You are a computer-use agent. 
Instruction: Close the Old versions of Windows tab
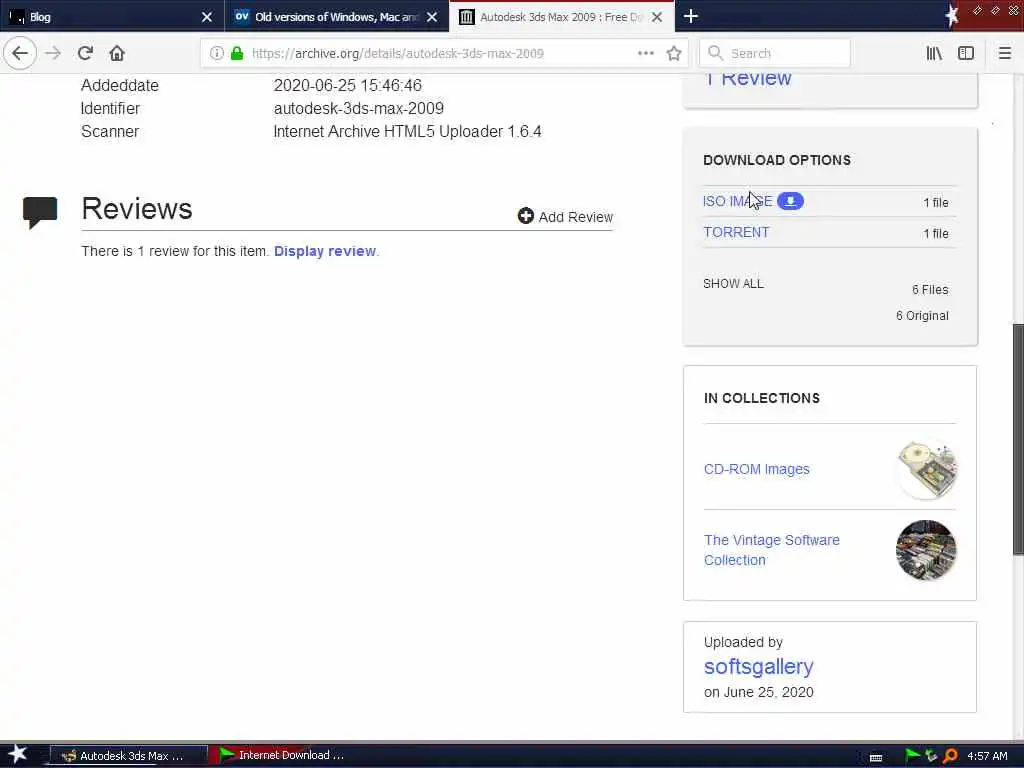[x=432, y=17]
